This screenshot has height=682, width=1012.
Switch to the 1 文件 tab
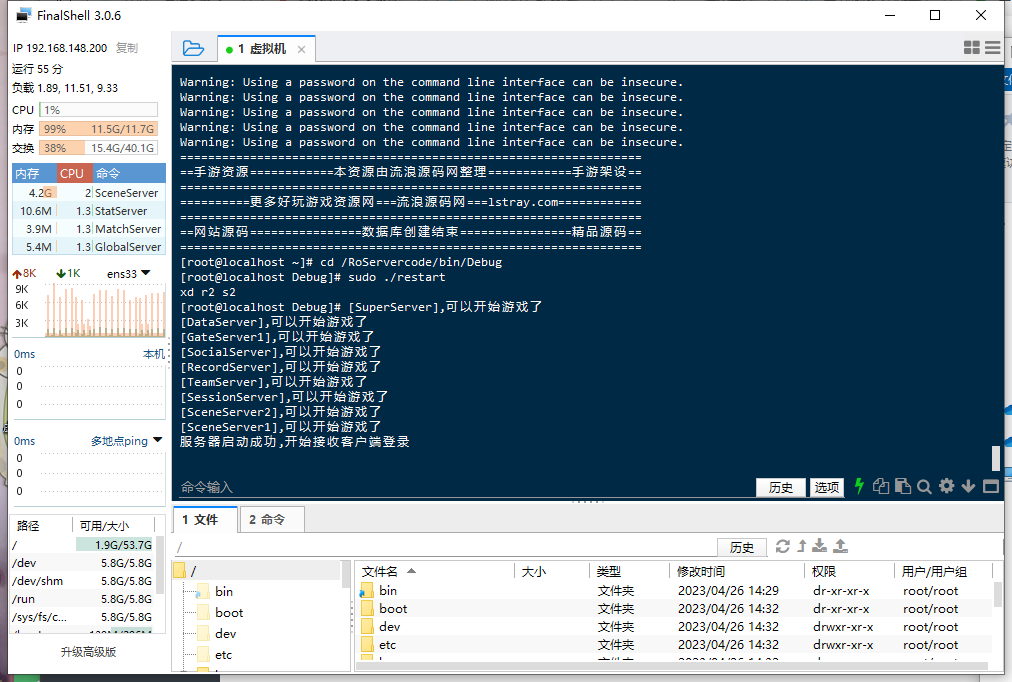coord(205,519)
